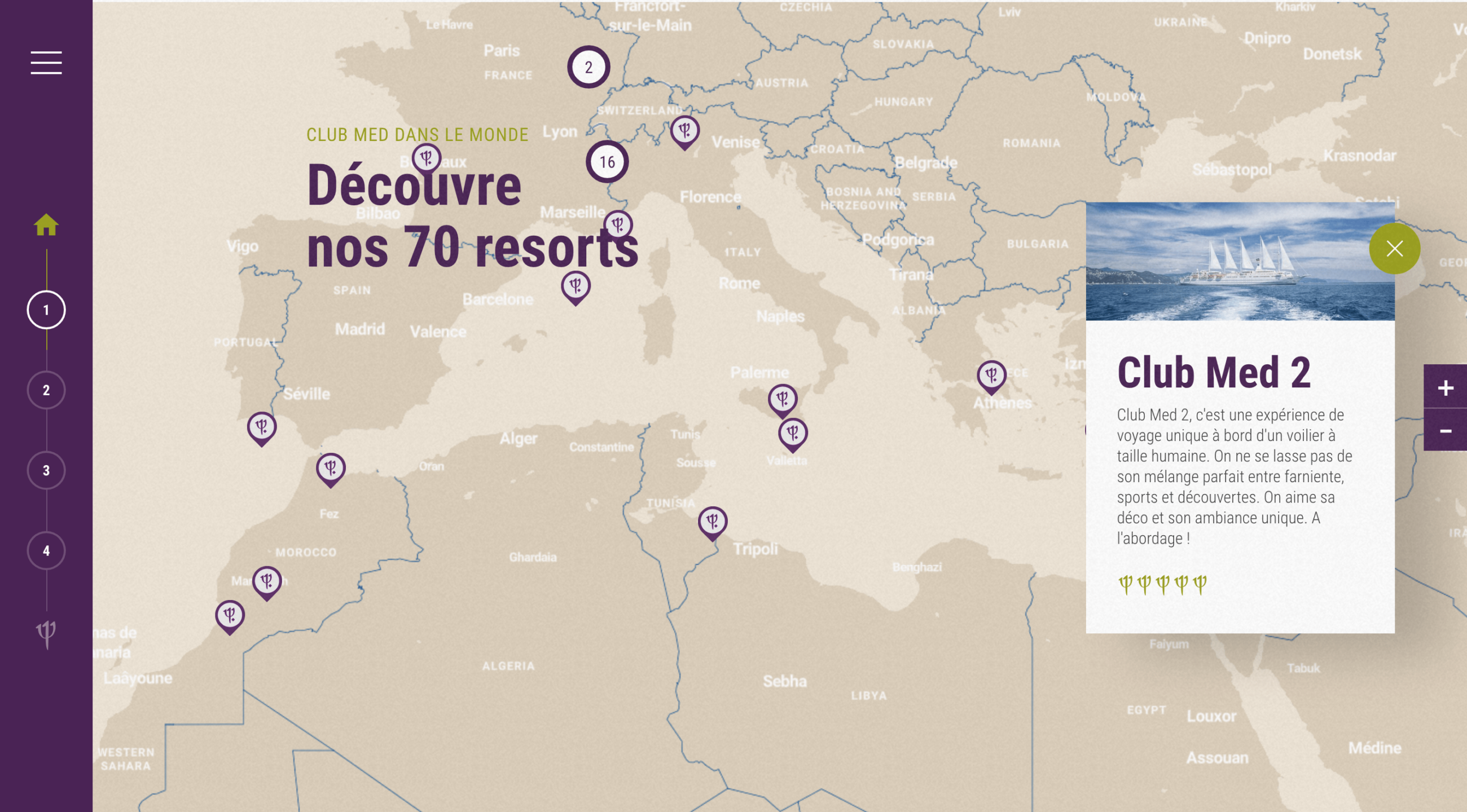Select the resort pin near Marrakech
The height and width of the screenshot is (812, 1467).
266,582
